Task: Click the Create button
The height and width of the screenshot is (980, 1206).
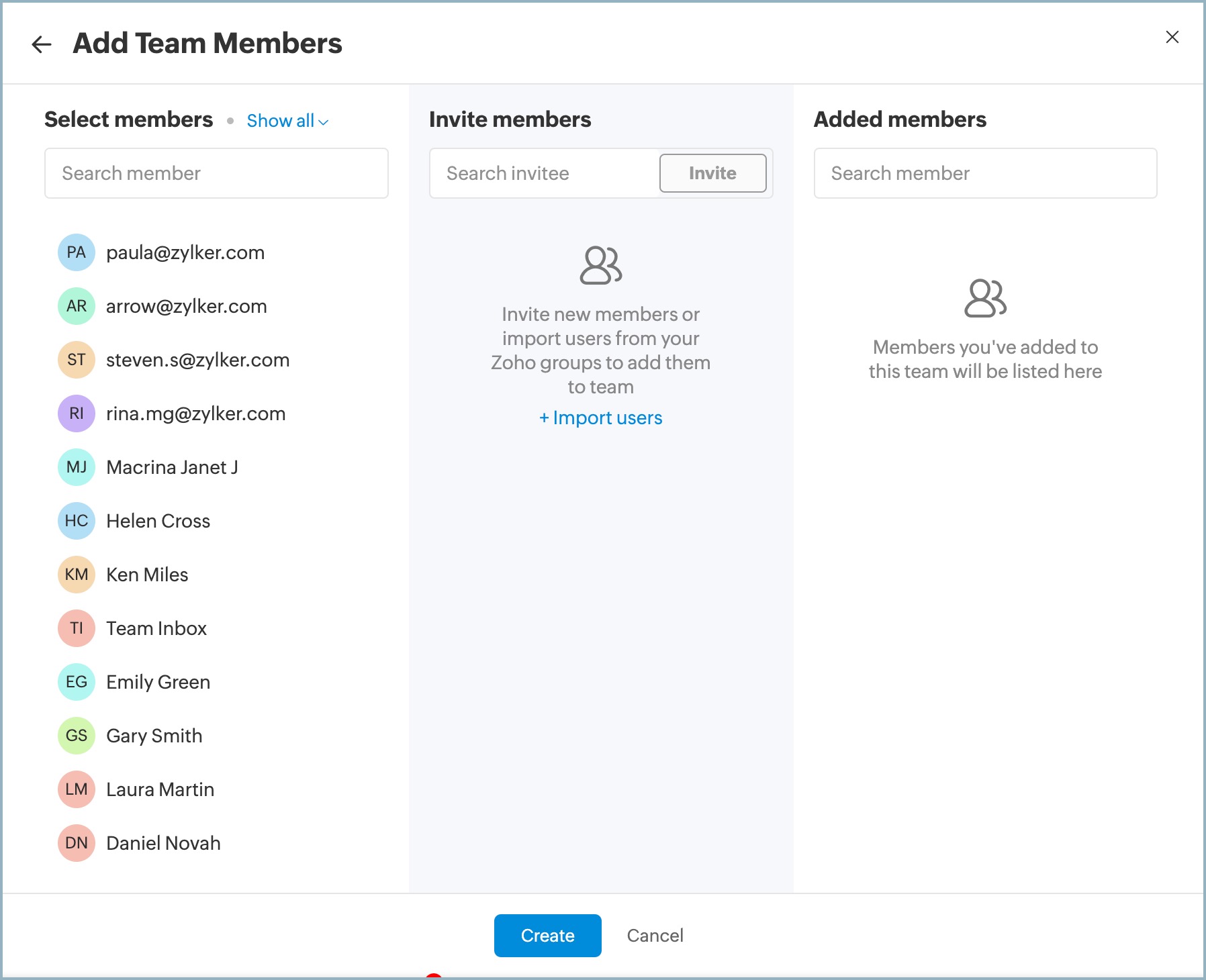Action: click(x=547, y=935)
